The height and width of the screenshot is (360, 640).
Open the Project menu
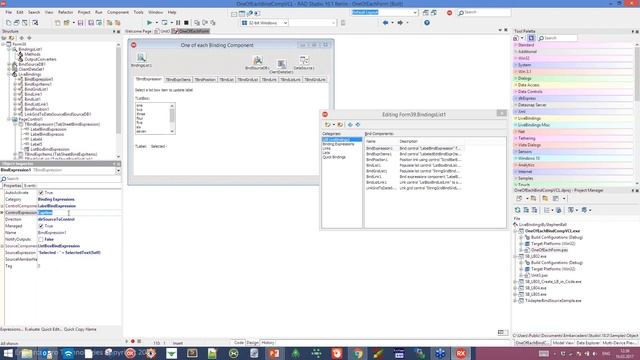pyautogui.click(x=84, y=13)
